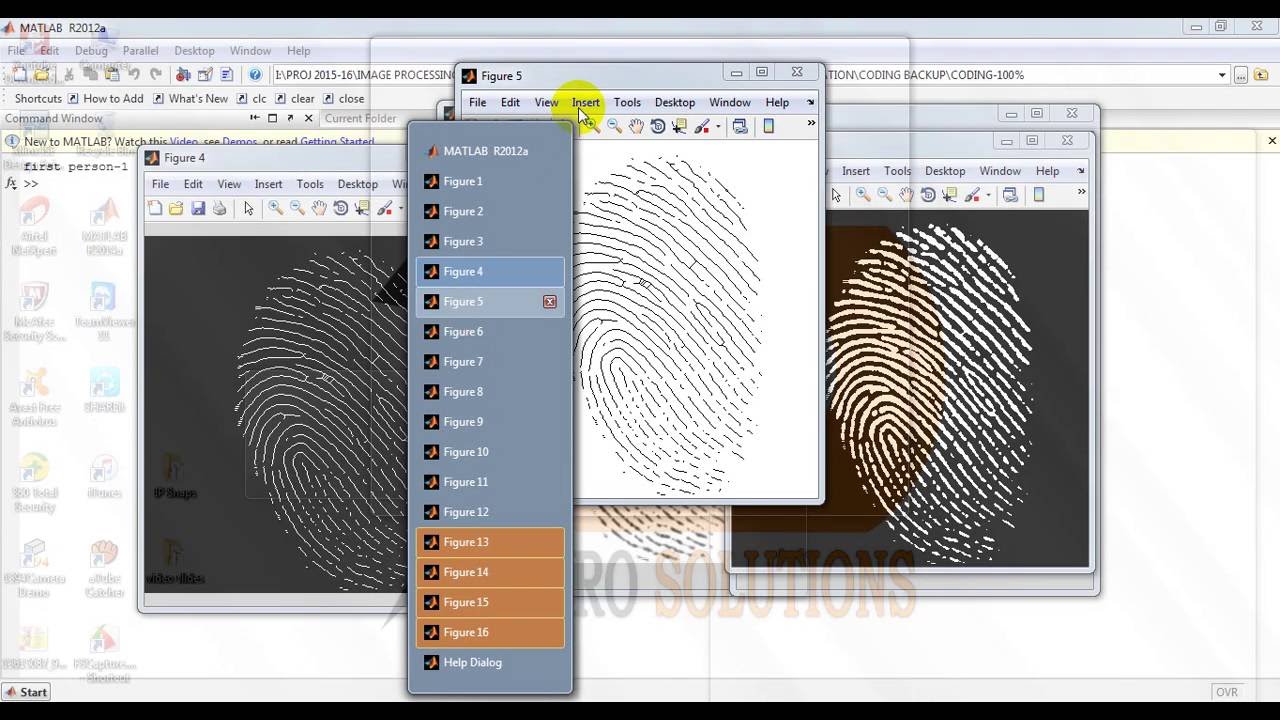Image resolution: width=1280 pixels, height=720 pixels.
Task: Browse for folder button beside path
Action: click(1241, 75)
